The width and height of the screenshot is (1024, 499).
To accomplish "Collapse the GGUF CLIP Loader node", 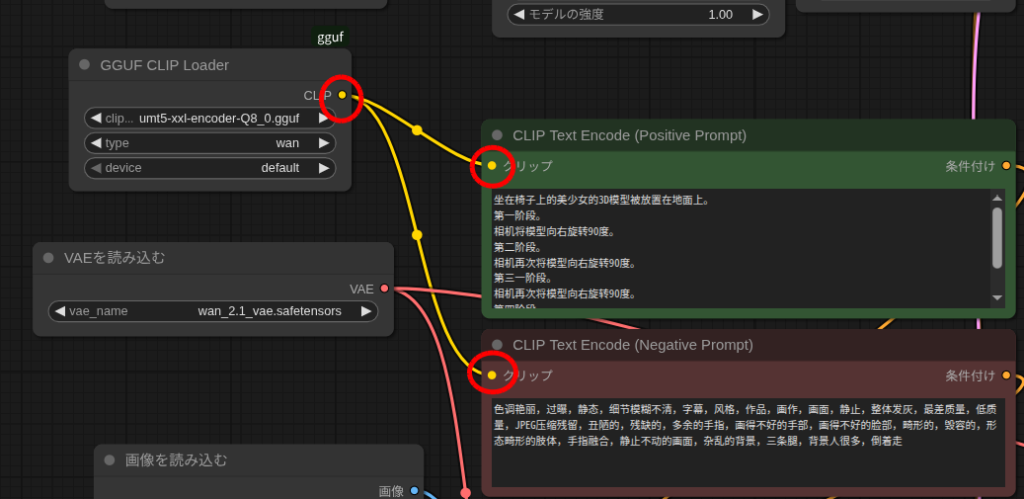I will [85, 65].
